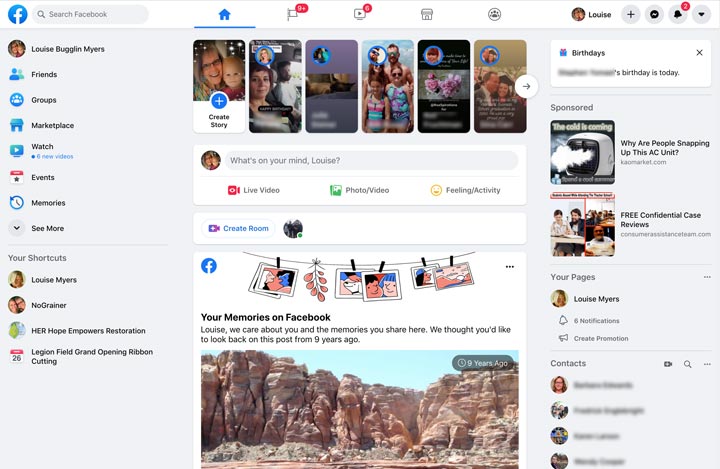Click the Louise profile button in header

coord(591,14)
